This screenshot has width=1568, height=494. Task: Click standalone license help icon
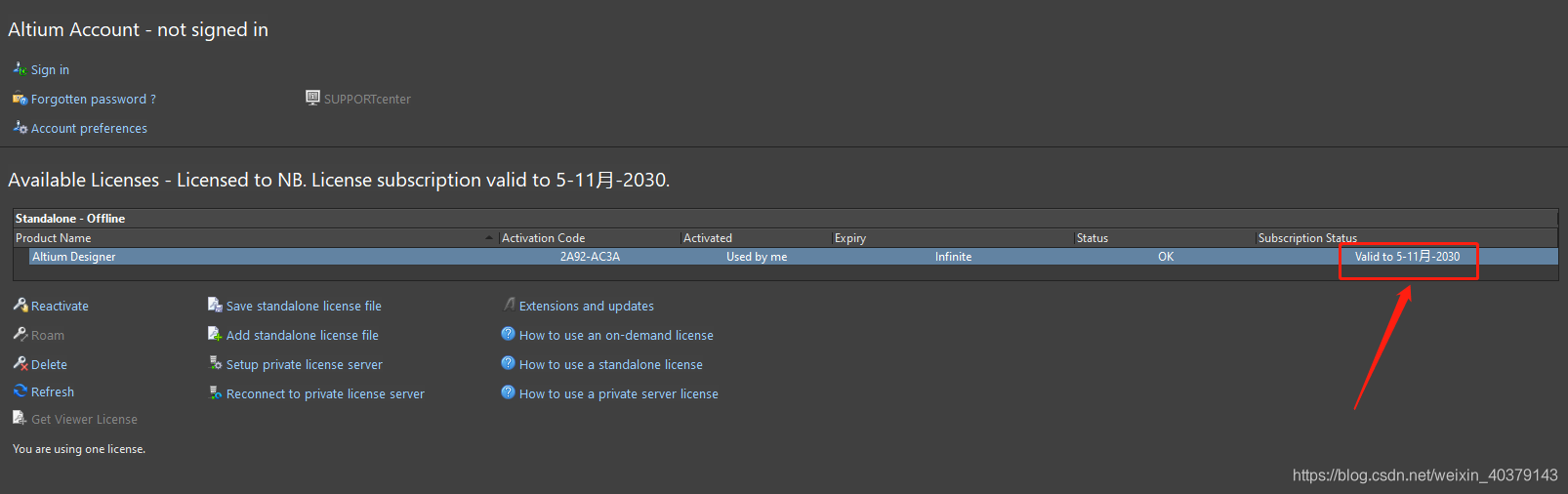click(x=508, y=363)
